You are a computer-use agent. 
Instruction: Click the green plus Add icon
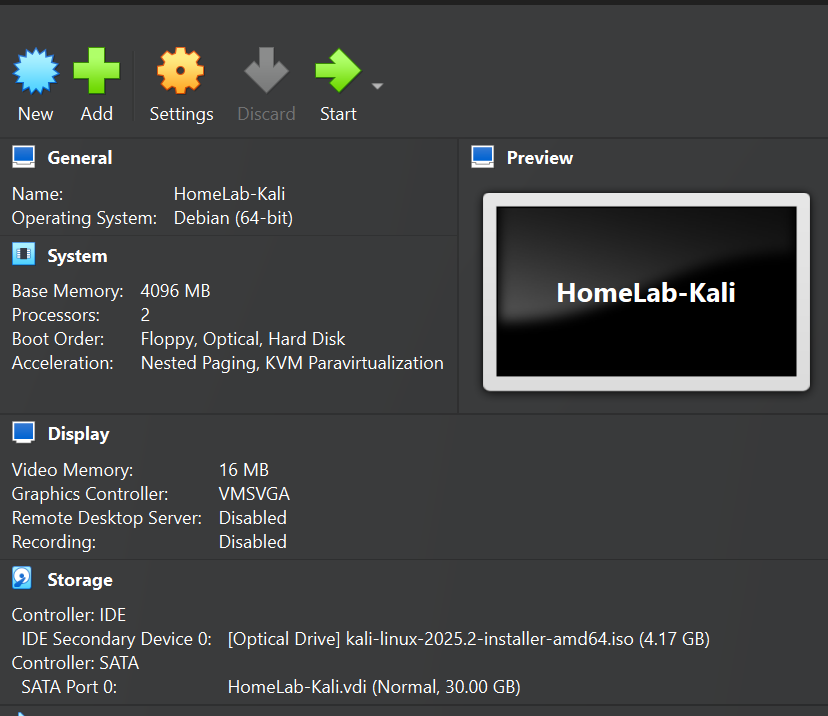pos(96,72)
